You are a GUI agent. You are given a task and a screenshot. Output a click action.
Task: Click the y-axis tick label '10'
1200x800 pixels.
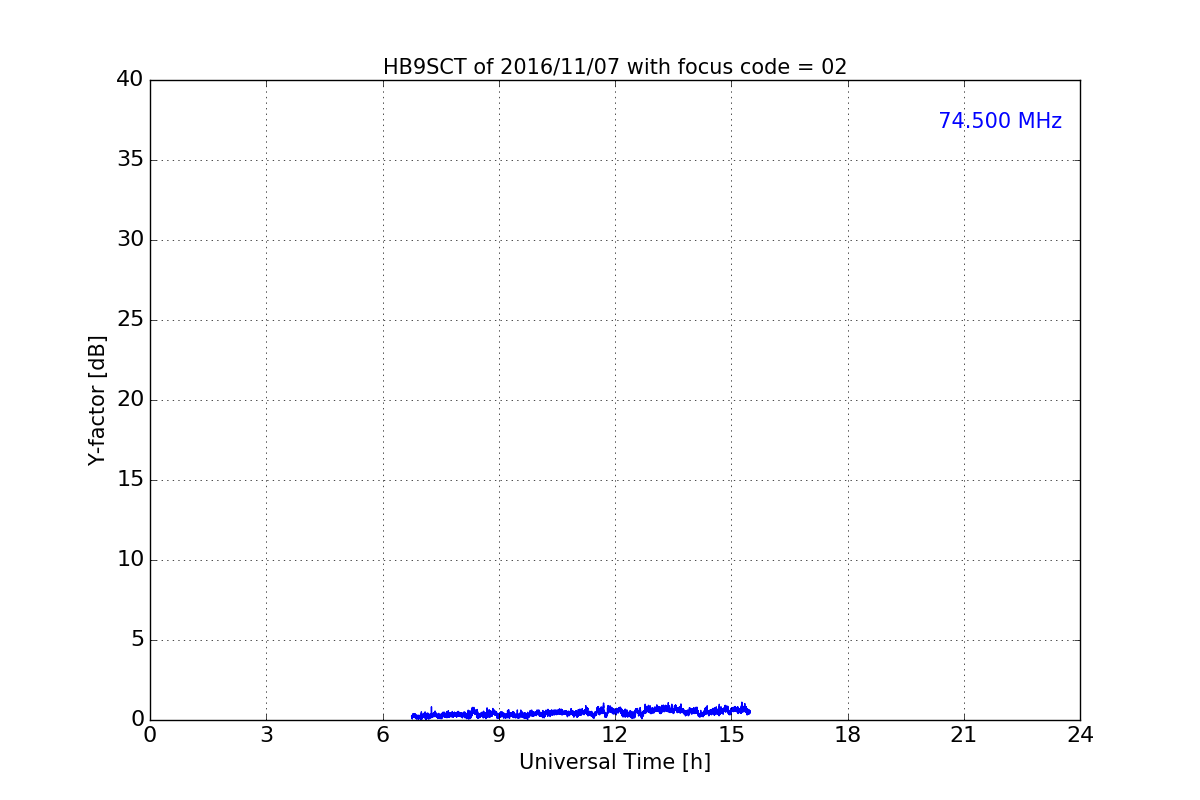(130, 560)
